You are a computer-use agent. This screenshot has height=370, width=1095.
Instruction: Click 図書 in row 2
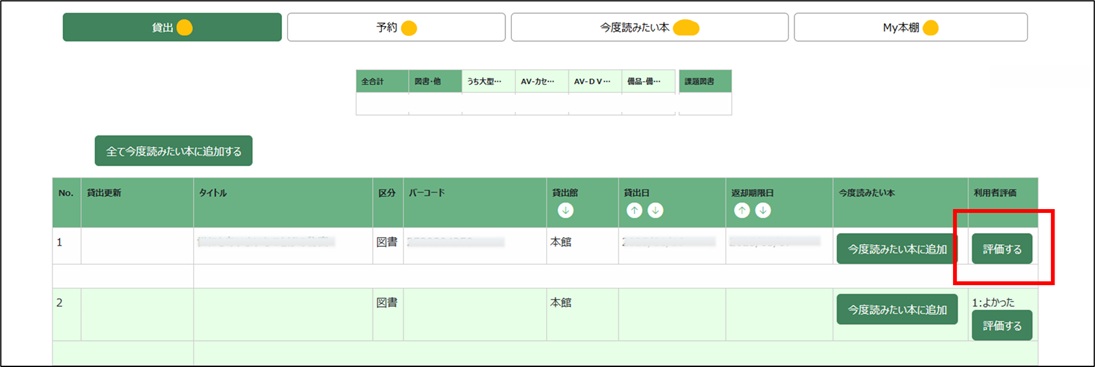point(388,303)
